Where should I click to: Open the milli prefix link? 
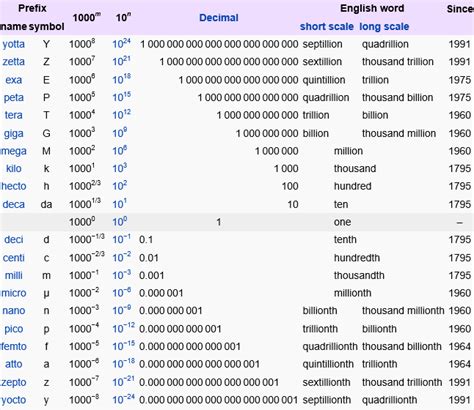coord(14,276)
